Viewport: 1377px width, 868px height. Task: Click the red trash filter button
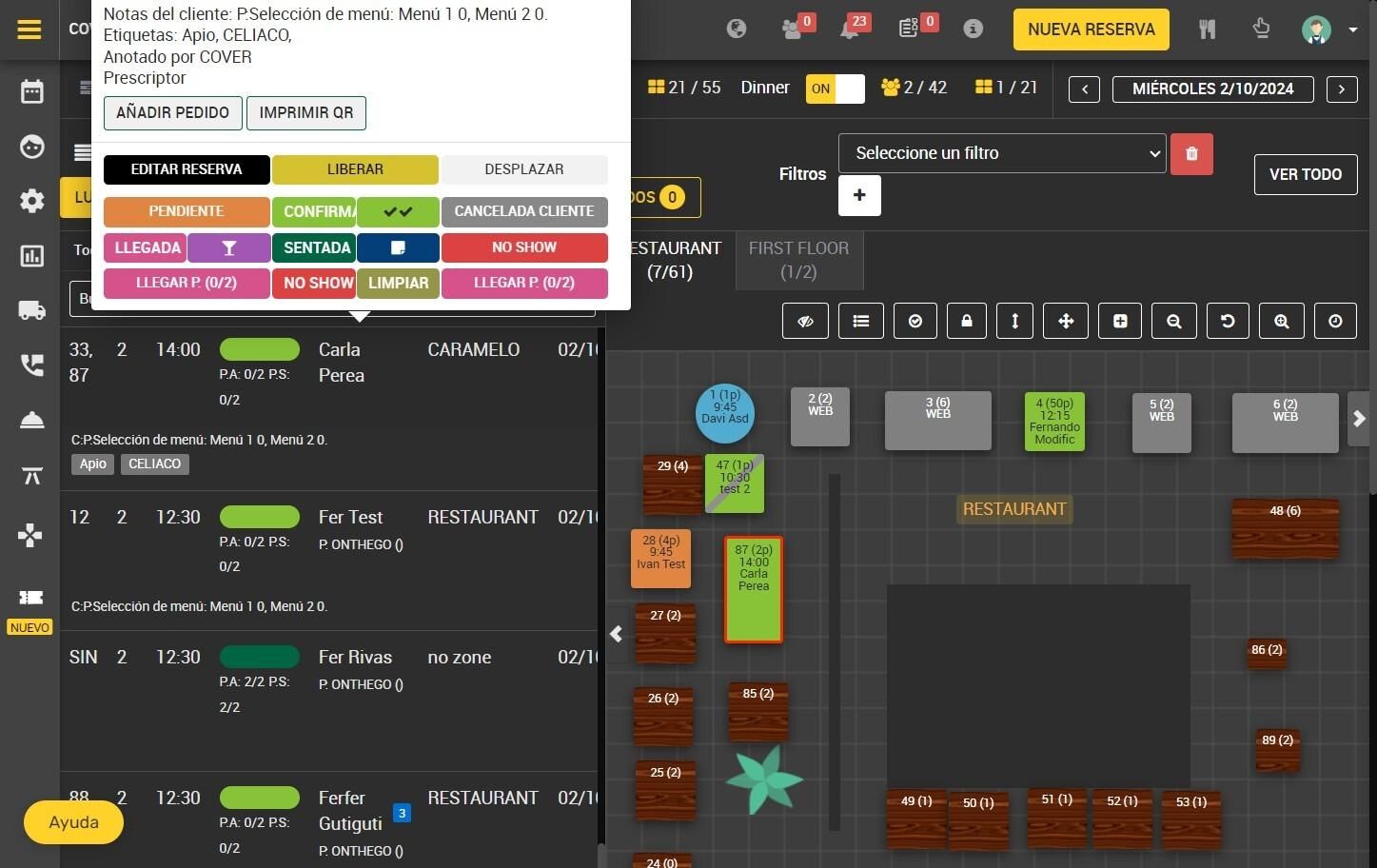tap(1191, 153)
